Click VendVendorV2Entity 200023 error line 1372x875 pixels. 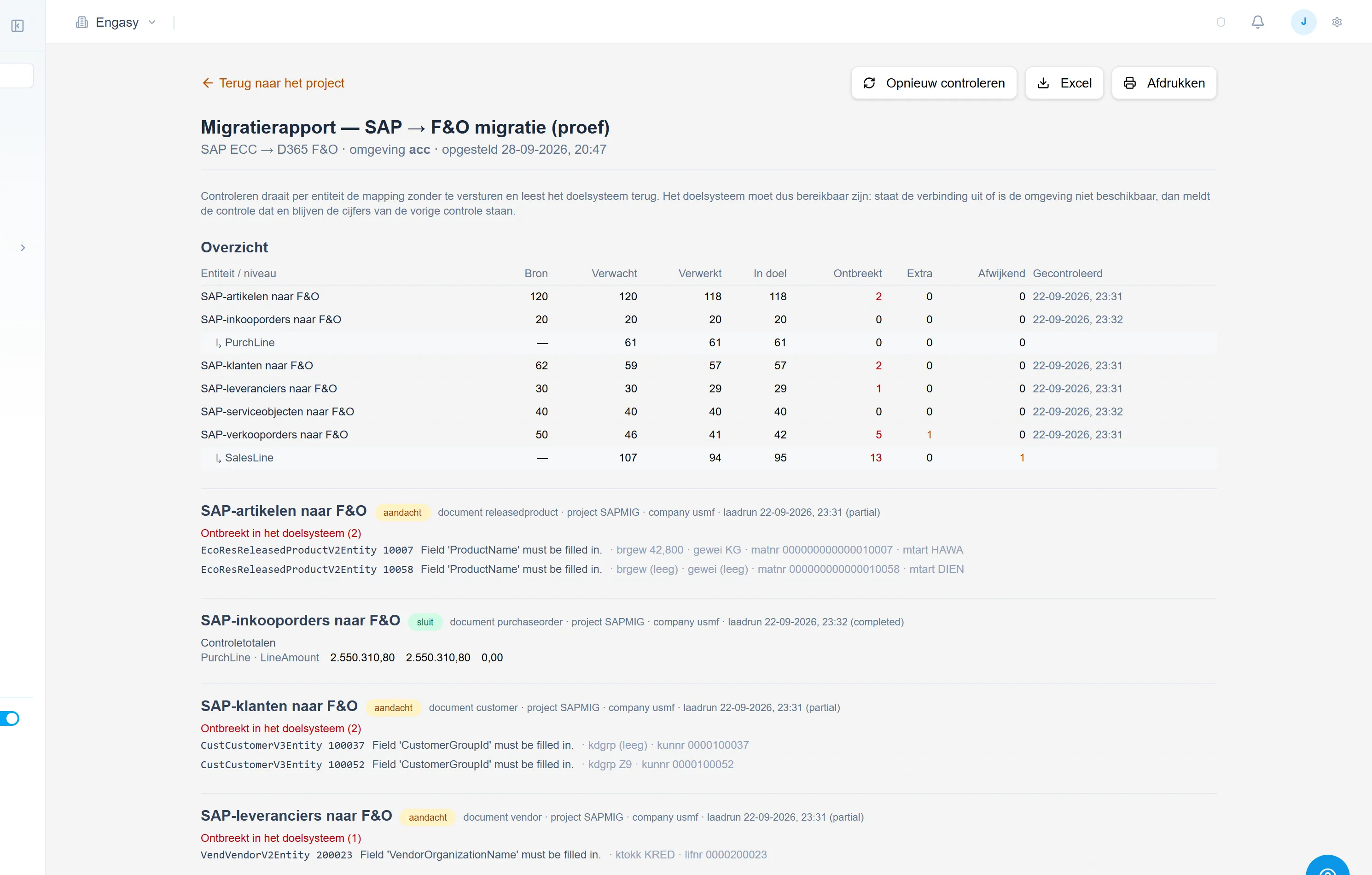click(484, 854)
